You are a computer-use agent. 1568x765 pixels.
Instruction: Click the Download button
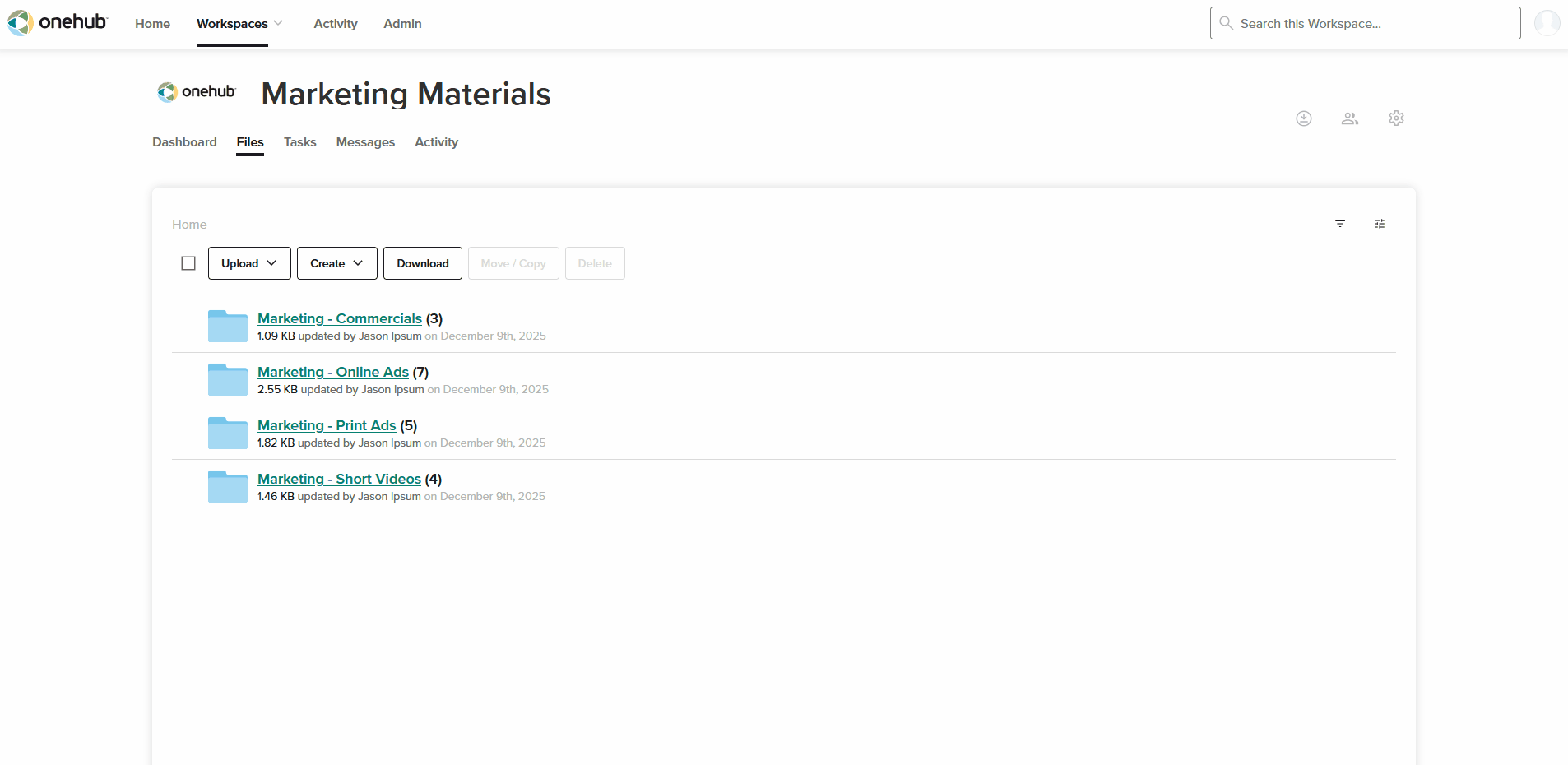click(423, 263)
